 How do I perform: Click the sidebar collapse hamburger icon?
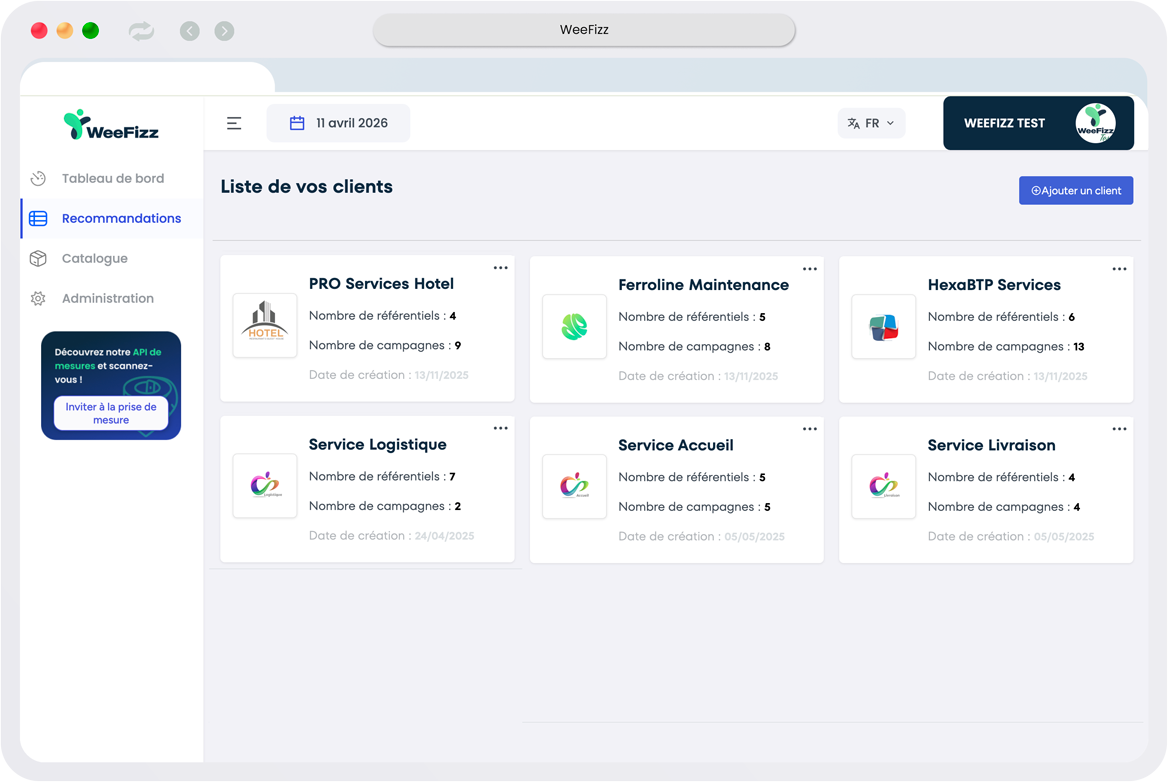click(x=233, y=123)
